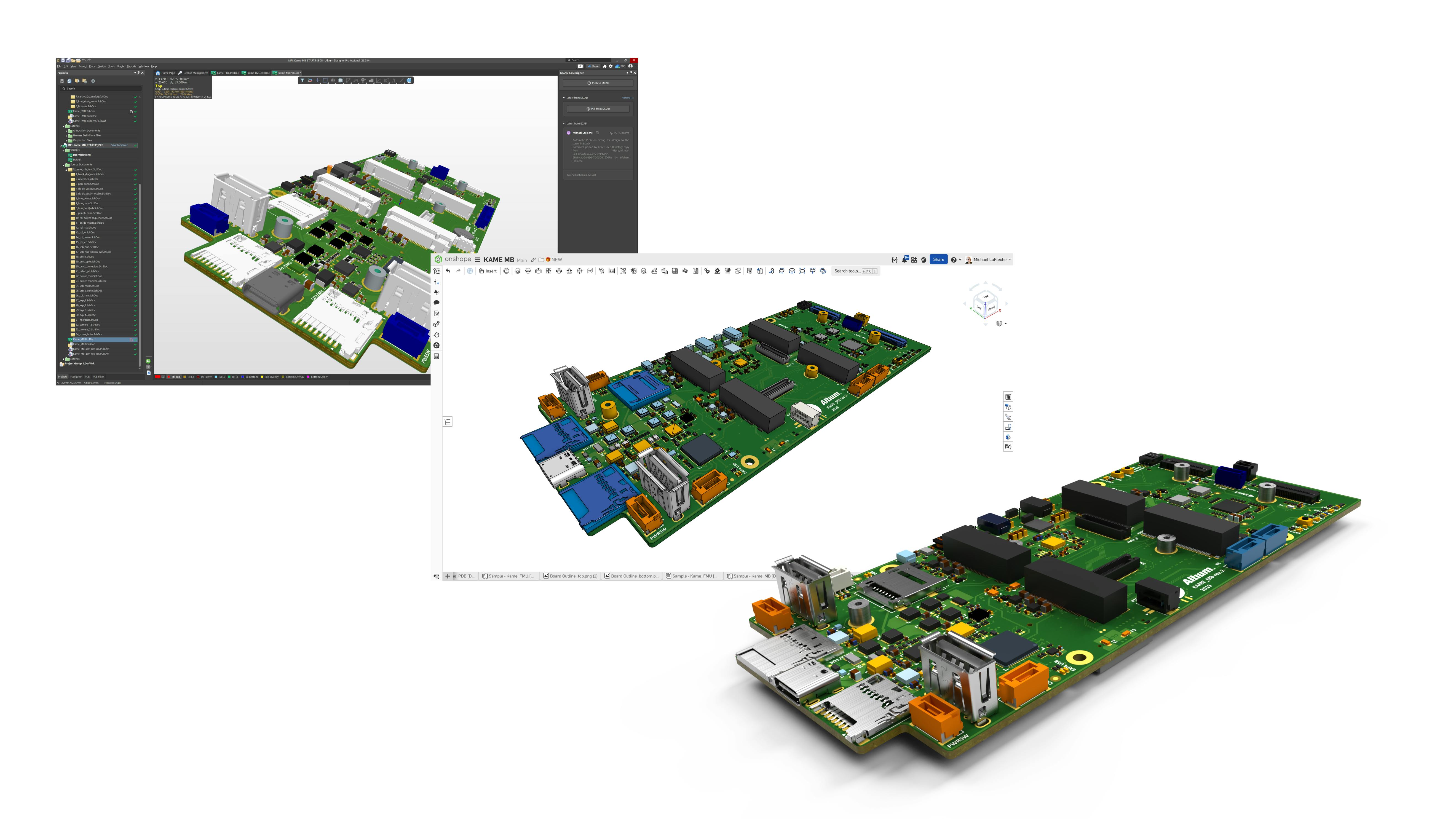Click Save to Server link in Altium Projects
Viewport: 1456px width, 819px height.
[119, 145]
